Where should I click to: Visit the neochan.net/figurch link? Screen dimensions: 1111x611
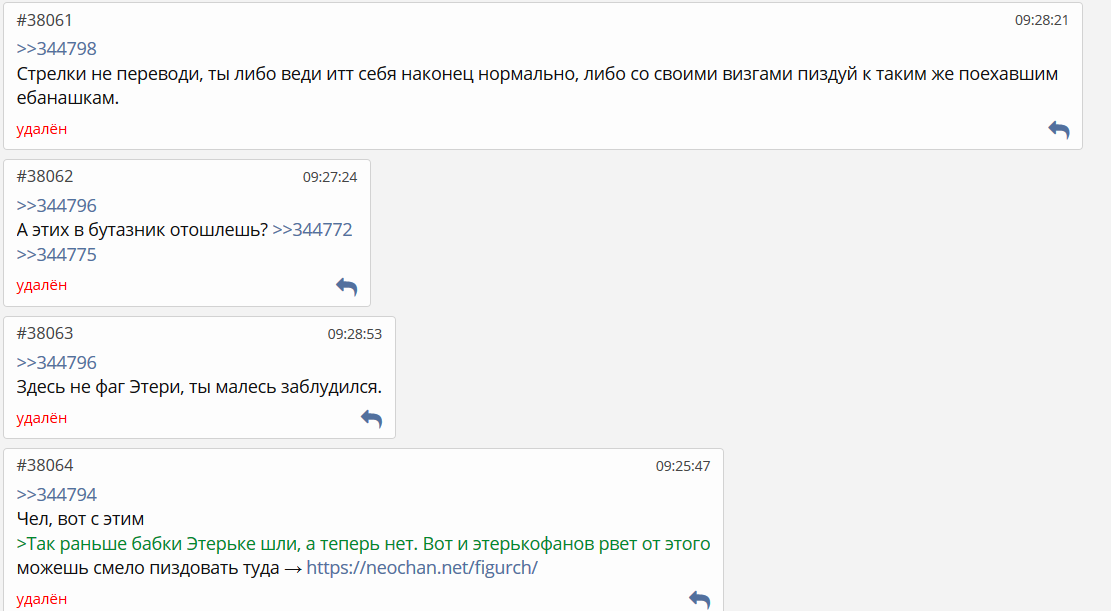point(421,568)
